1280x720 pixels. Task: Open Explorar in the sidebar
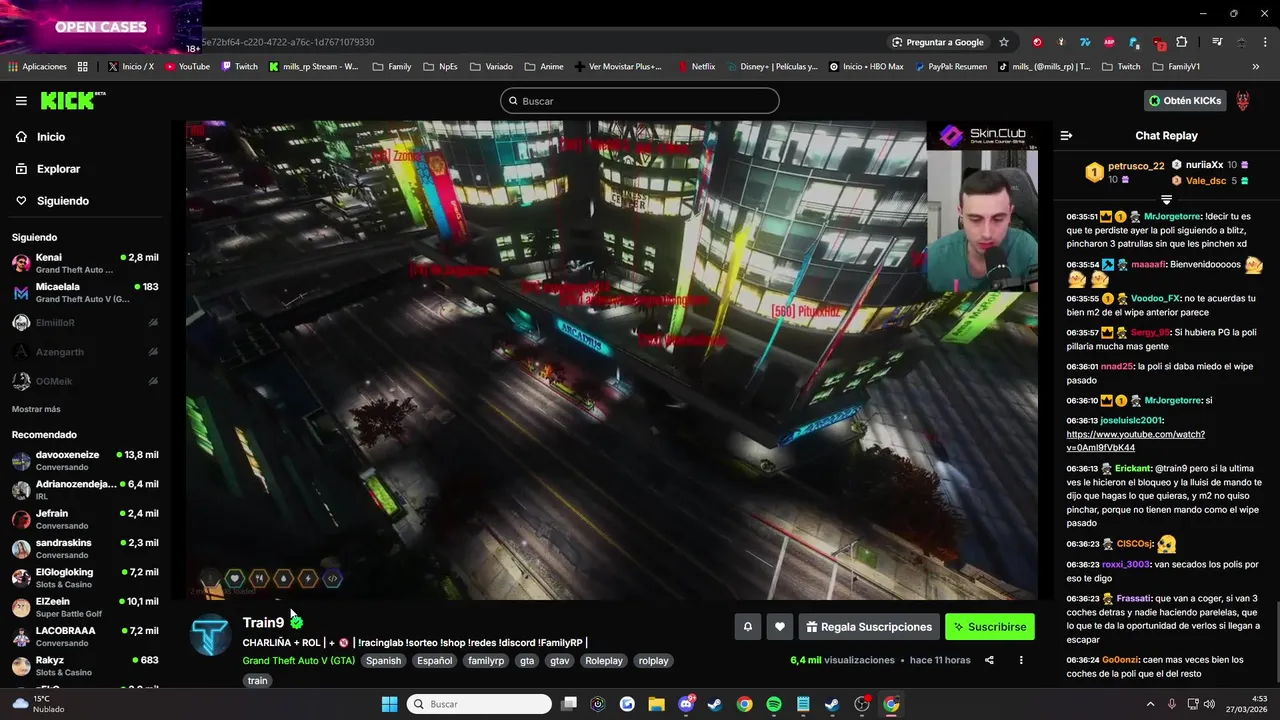click(x=58, y=169)
